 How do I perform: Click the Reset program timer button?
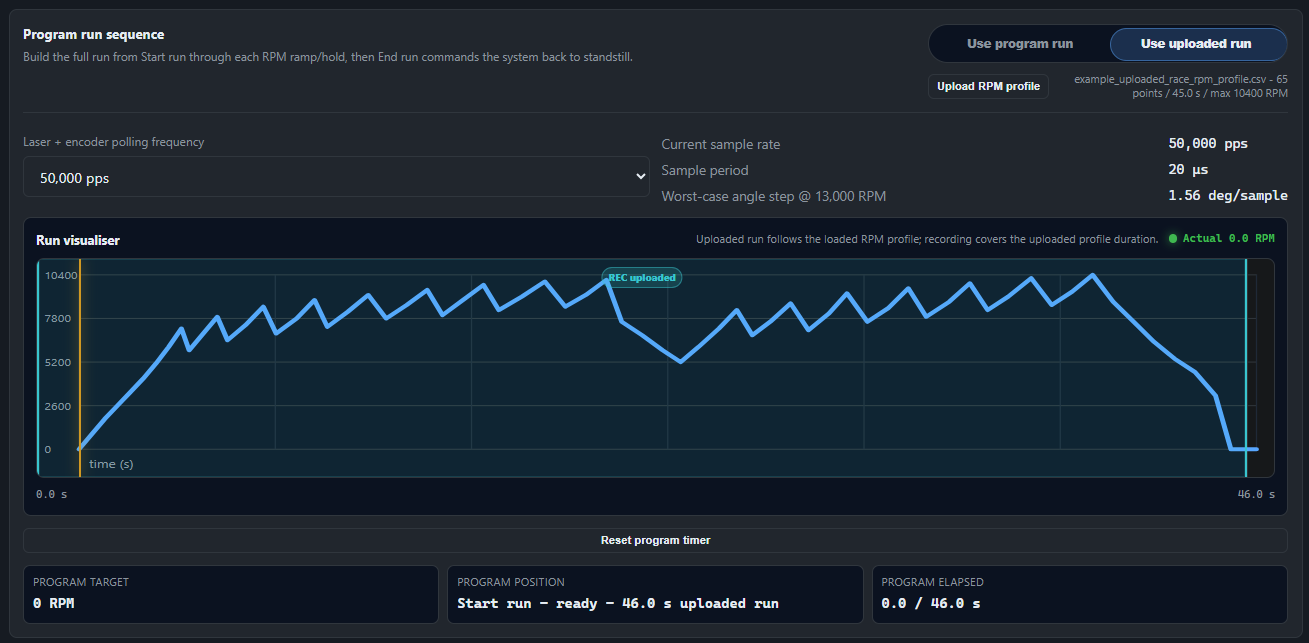(655, 540)
